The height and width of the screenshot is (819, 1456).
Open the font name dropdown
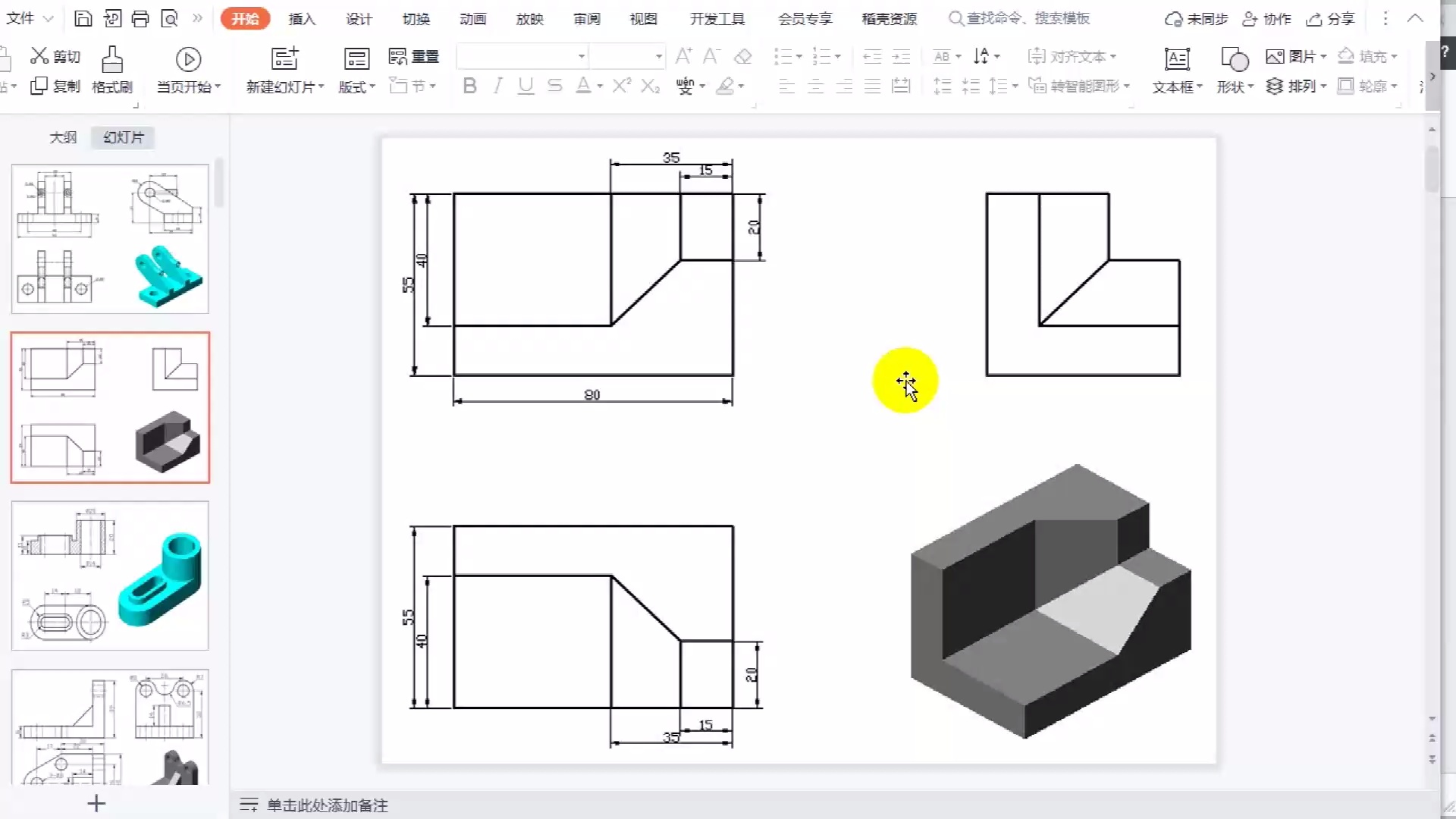[x=582, y=56]
